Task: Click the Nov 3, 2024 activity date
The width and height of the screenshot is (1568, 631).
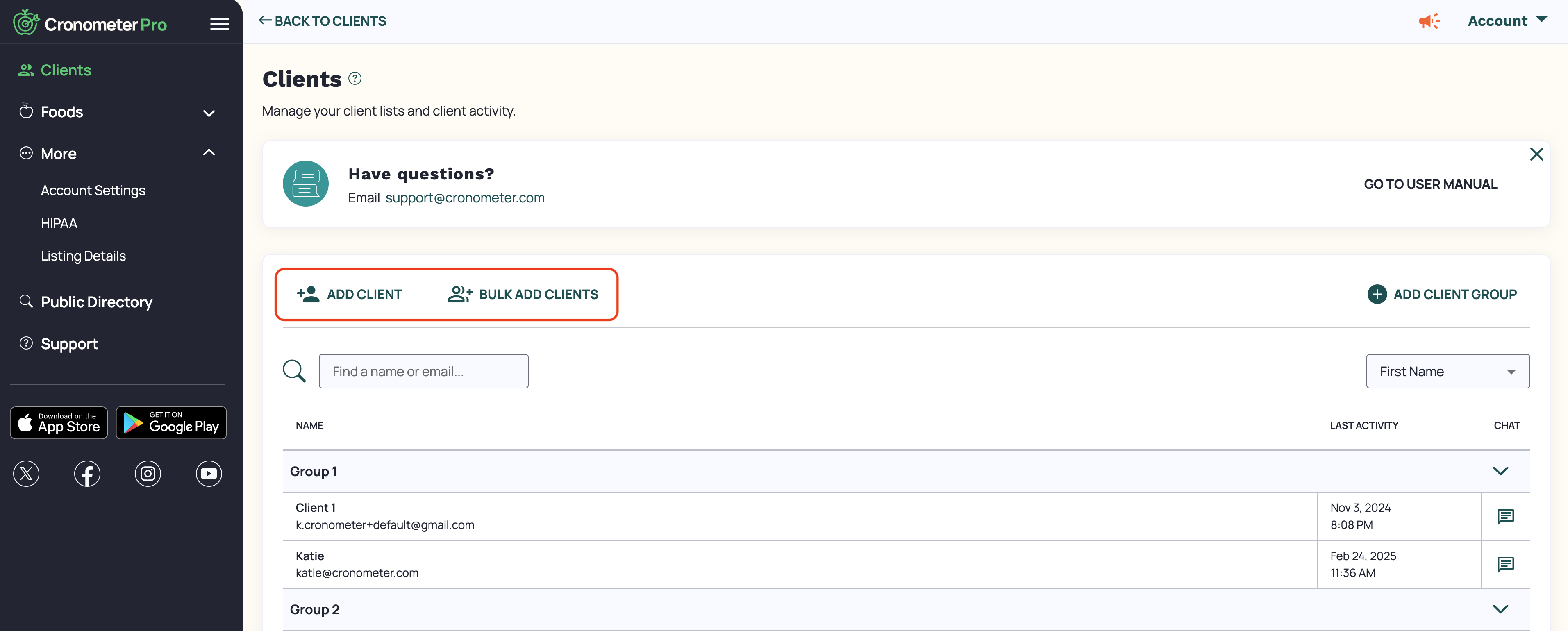Action: (1361, 508)
